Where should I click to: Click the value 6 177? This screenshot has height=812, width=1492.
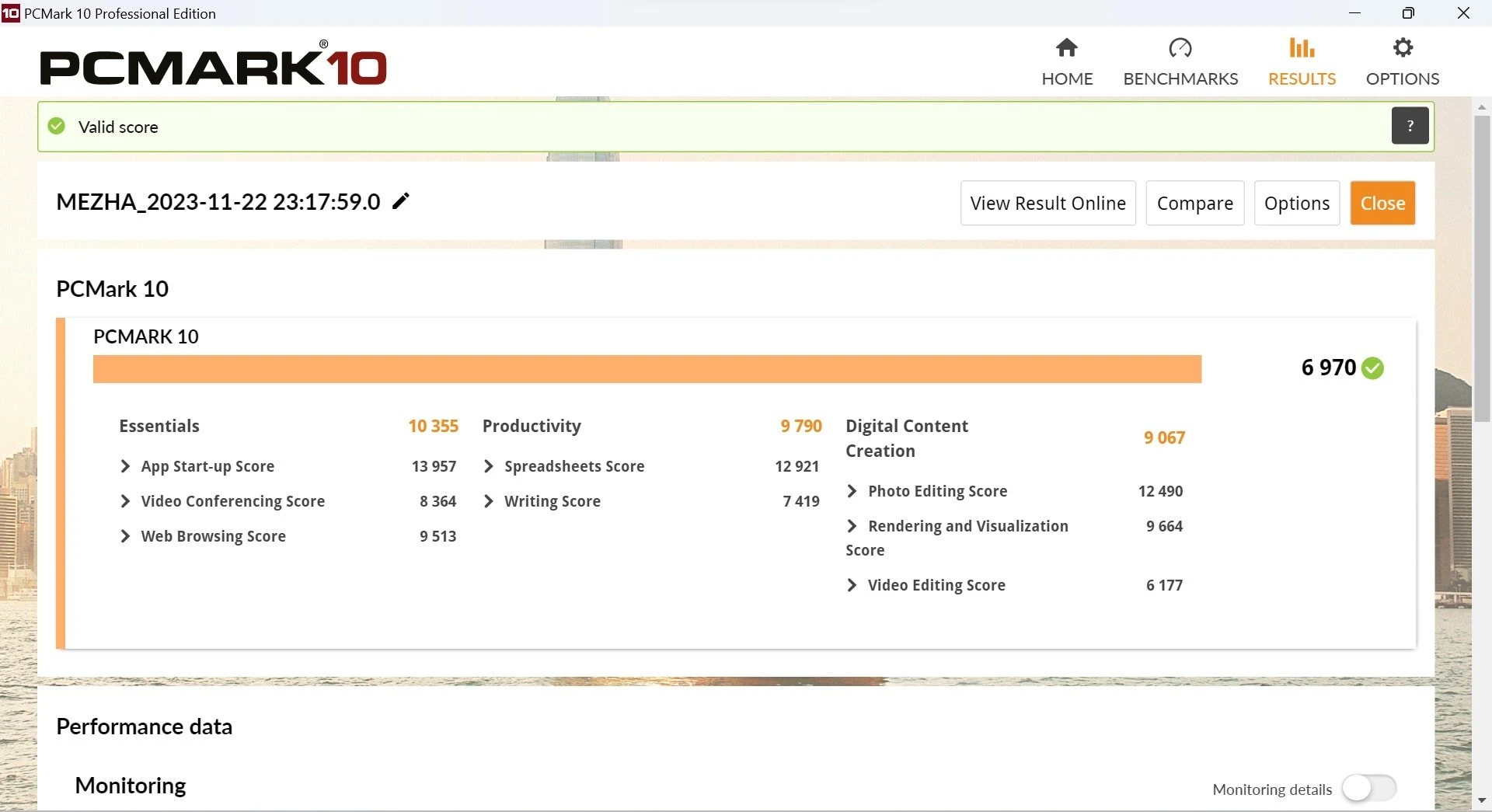point(1164,585)
